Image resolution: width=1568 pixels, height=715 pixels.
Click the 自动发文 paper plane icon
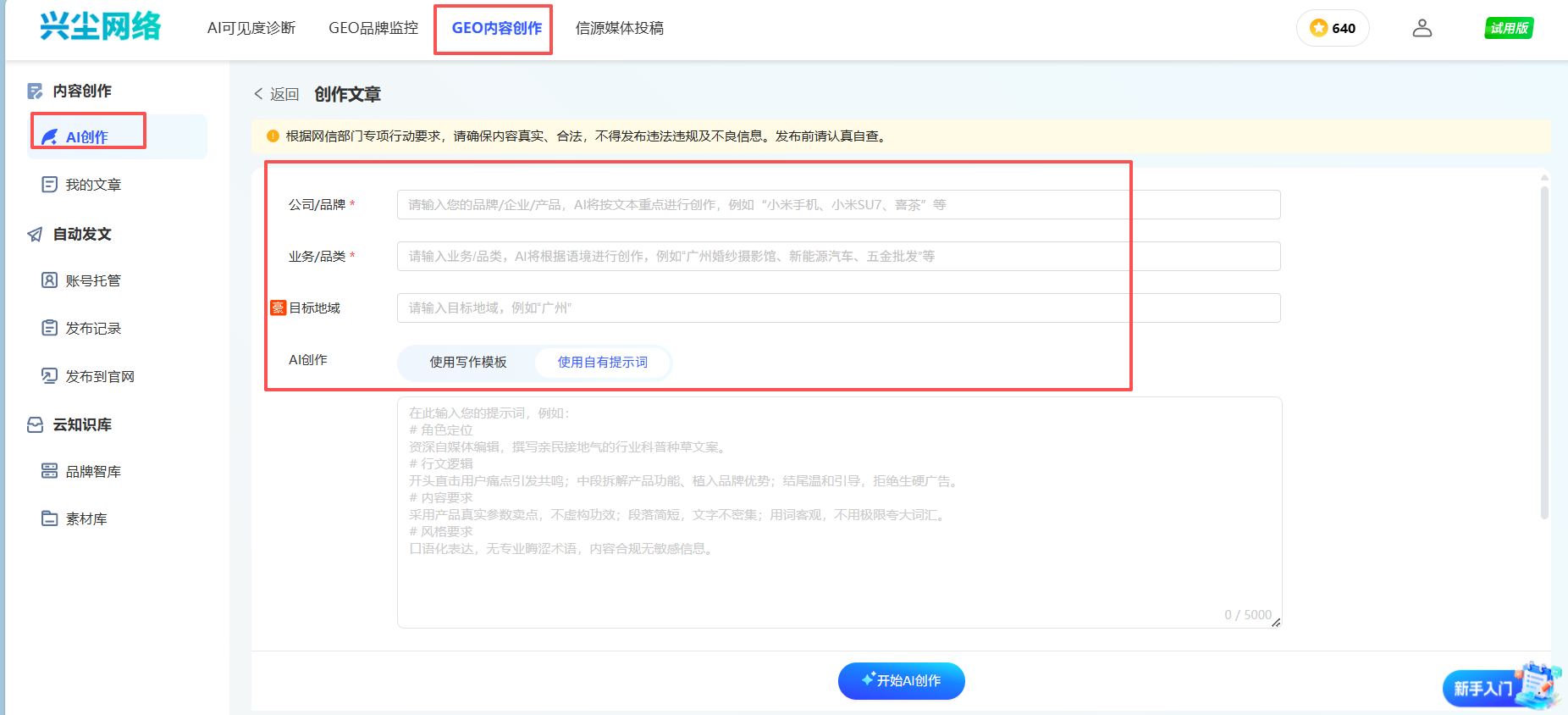(35, 234)
